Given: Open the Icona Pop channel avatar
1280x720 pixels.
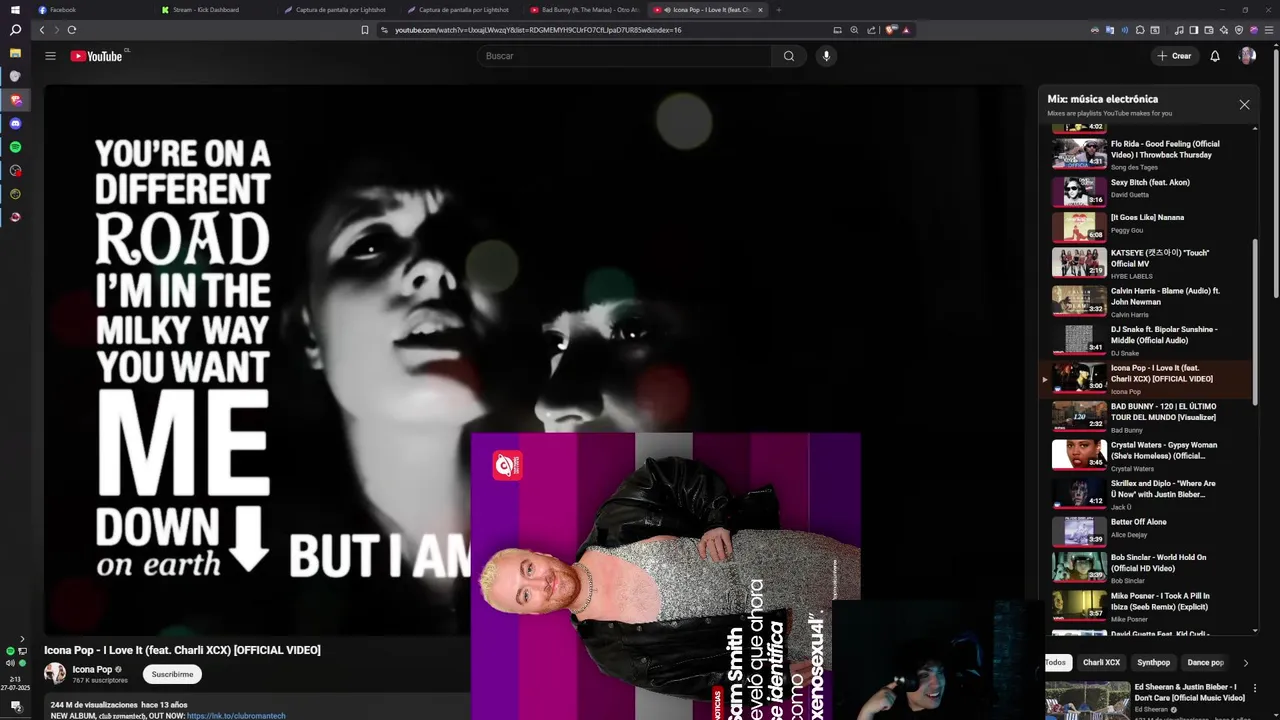Looking at the screenshot, I should click(x=55, y=674).
